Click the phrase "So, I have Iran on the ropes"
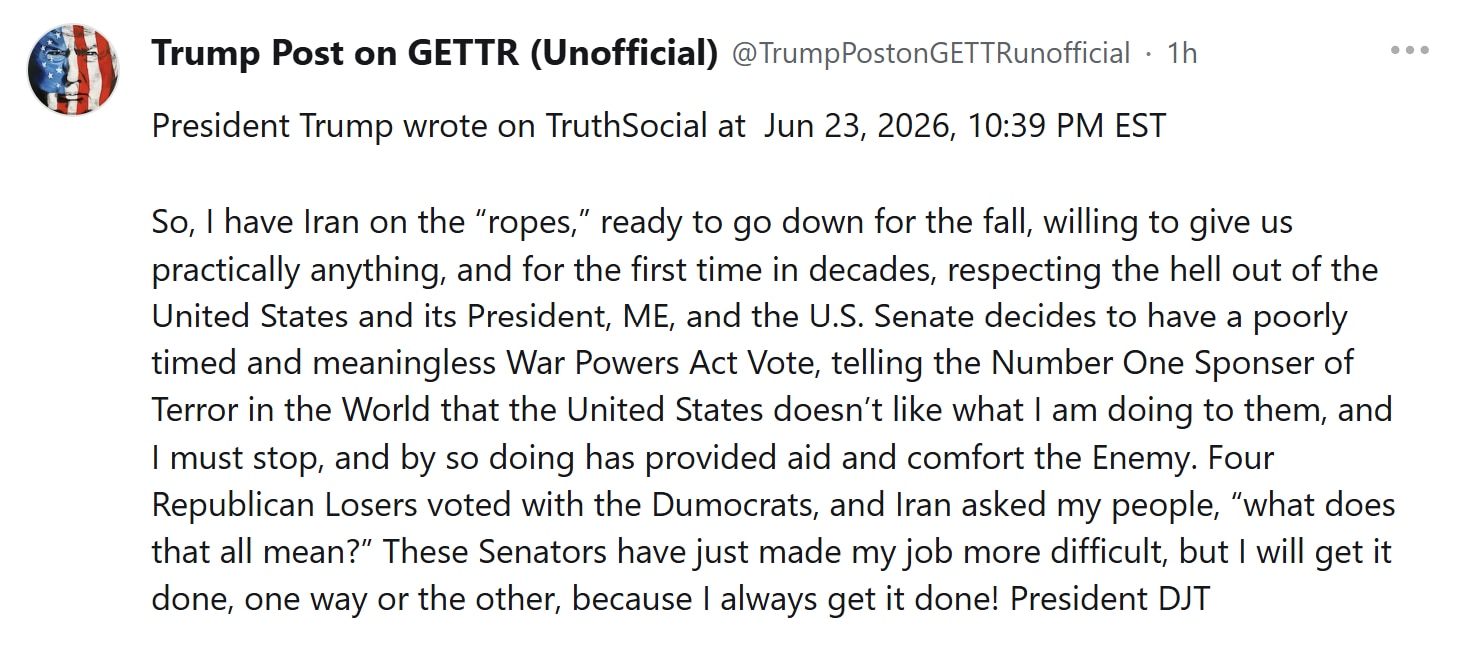The width and height of the screenshot is (1471, 648). 371,222
